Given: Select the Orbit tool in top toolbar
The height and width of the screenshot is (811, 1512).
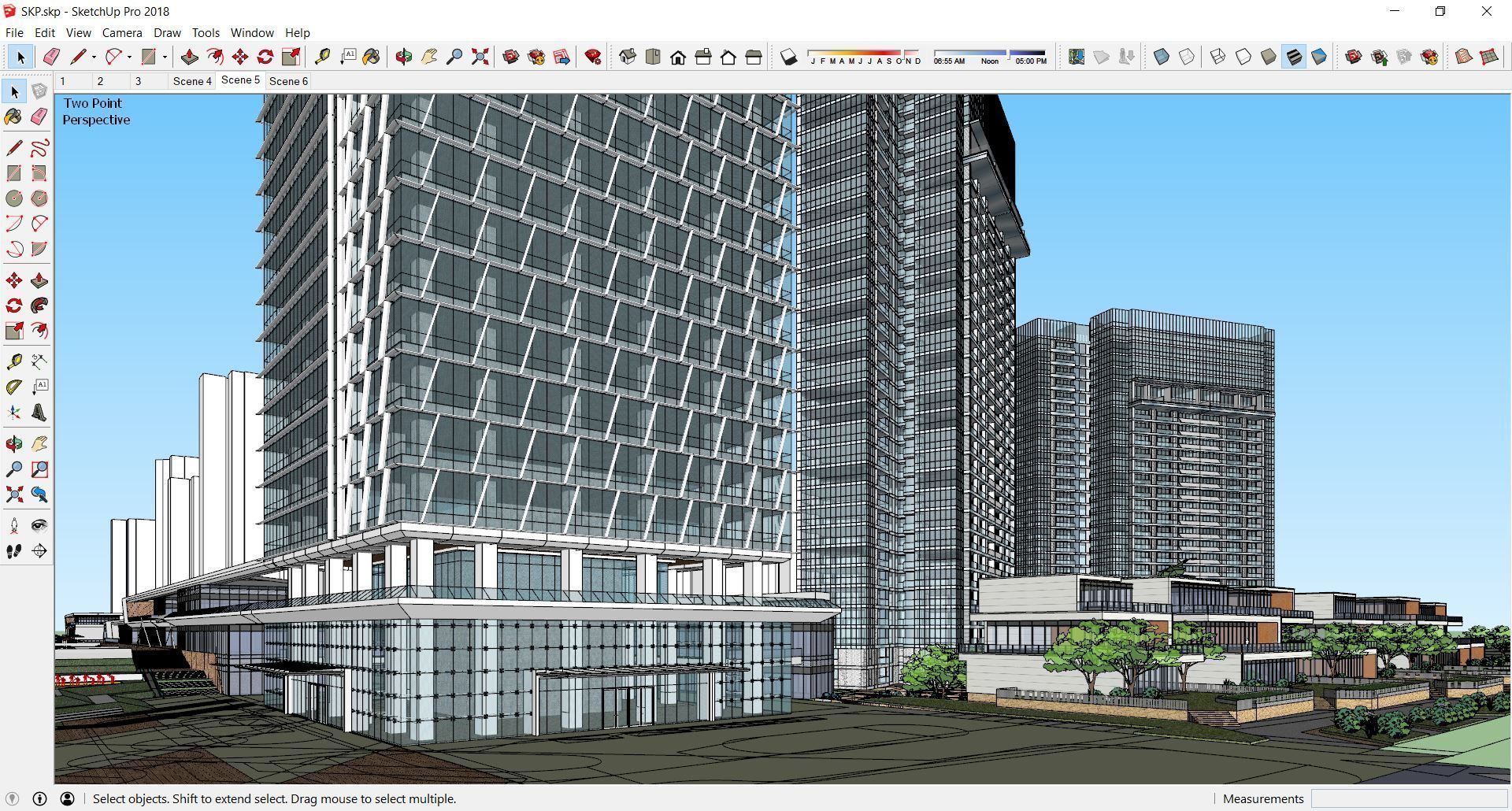Looking at the screenshot, I should point(404,57).
